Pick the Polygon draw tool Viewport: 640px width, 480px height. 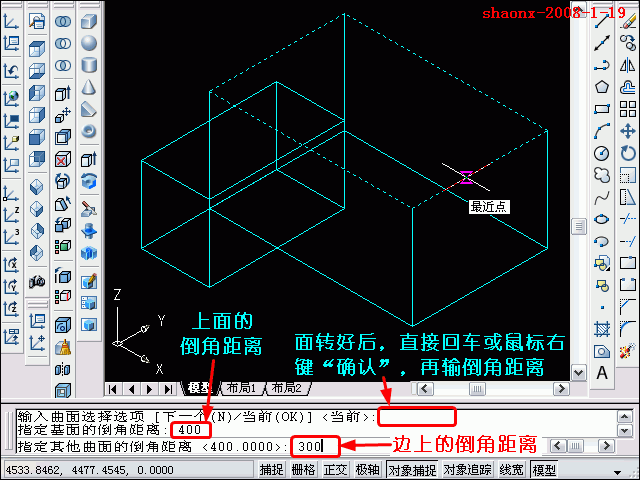coord(602,87)
